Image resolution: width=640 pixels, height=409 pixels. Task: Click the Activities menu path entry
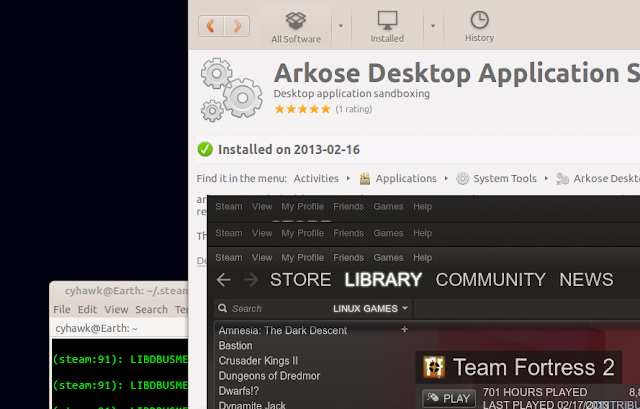316,178
